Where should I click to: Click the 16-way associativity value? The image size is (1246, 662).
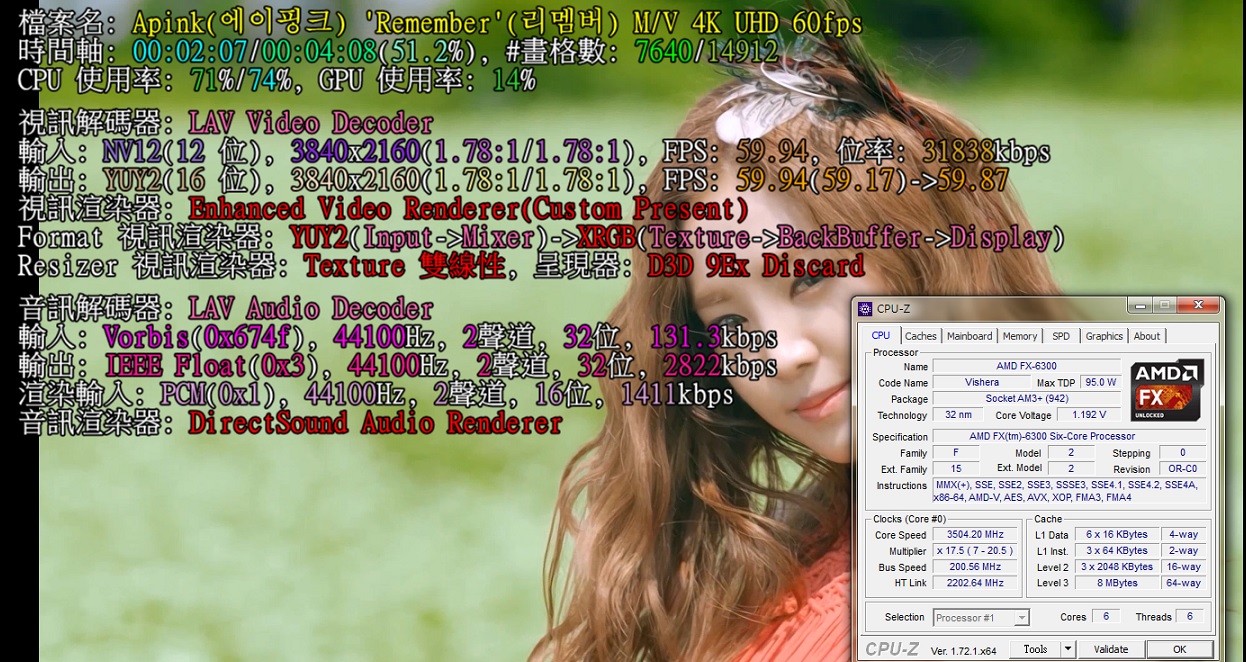click(x=1183, y=567)
